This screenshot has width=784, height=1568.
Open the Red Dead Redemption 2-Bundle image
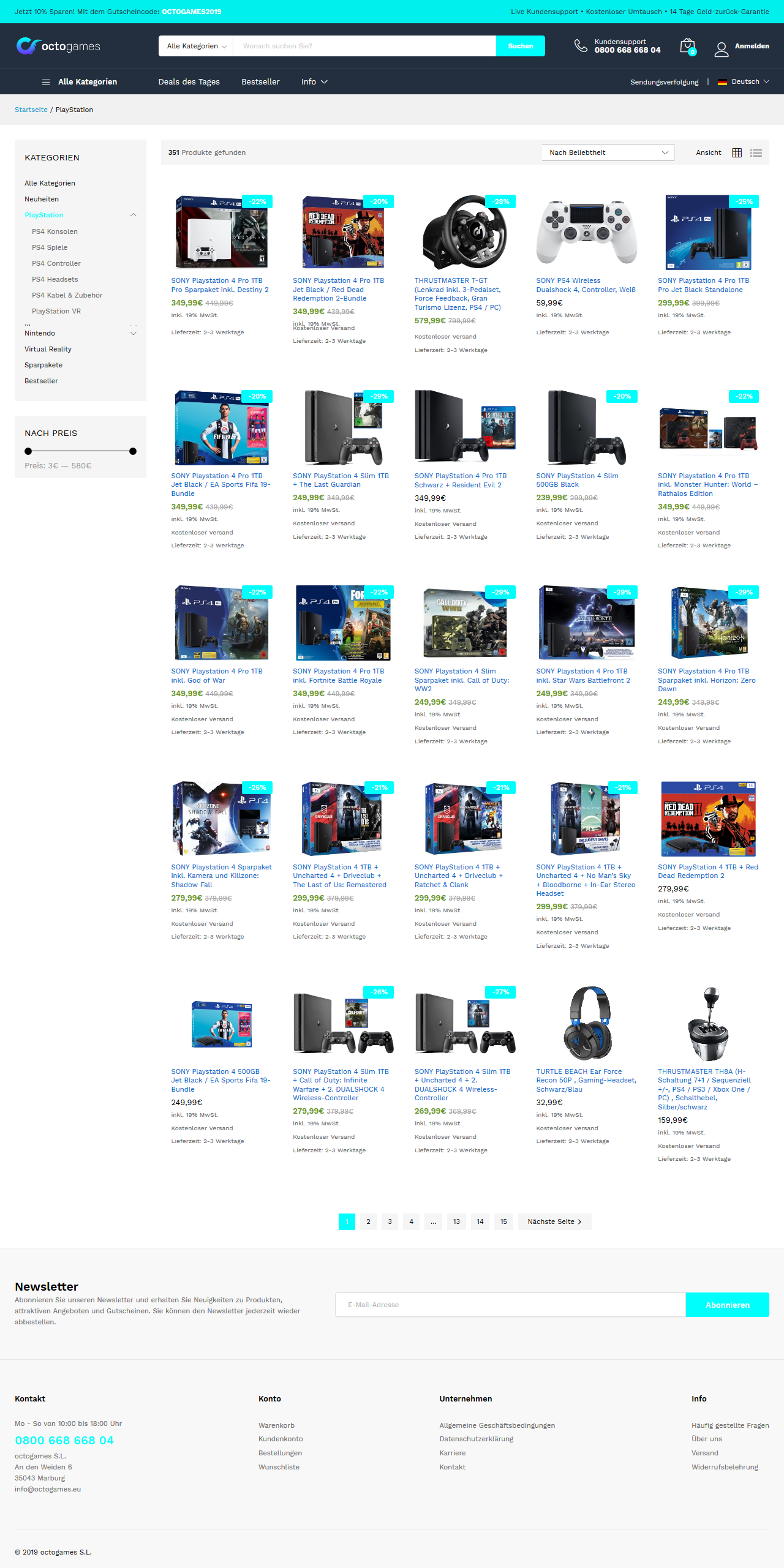point(344,232)
